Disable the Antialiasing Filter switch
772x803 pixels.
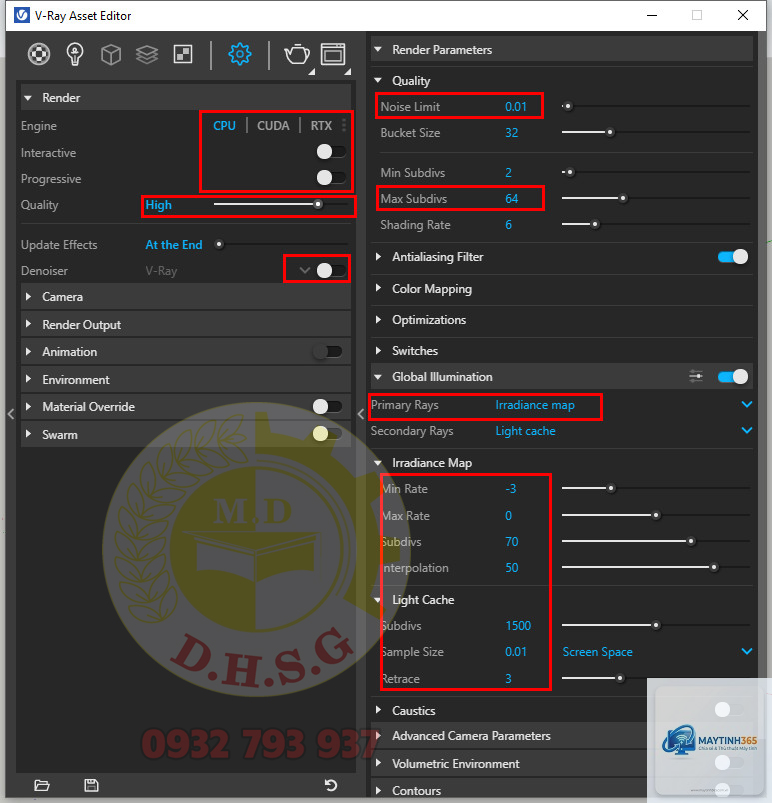click(733, 257)
